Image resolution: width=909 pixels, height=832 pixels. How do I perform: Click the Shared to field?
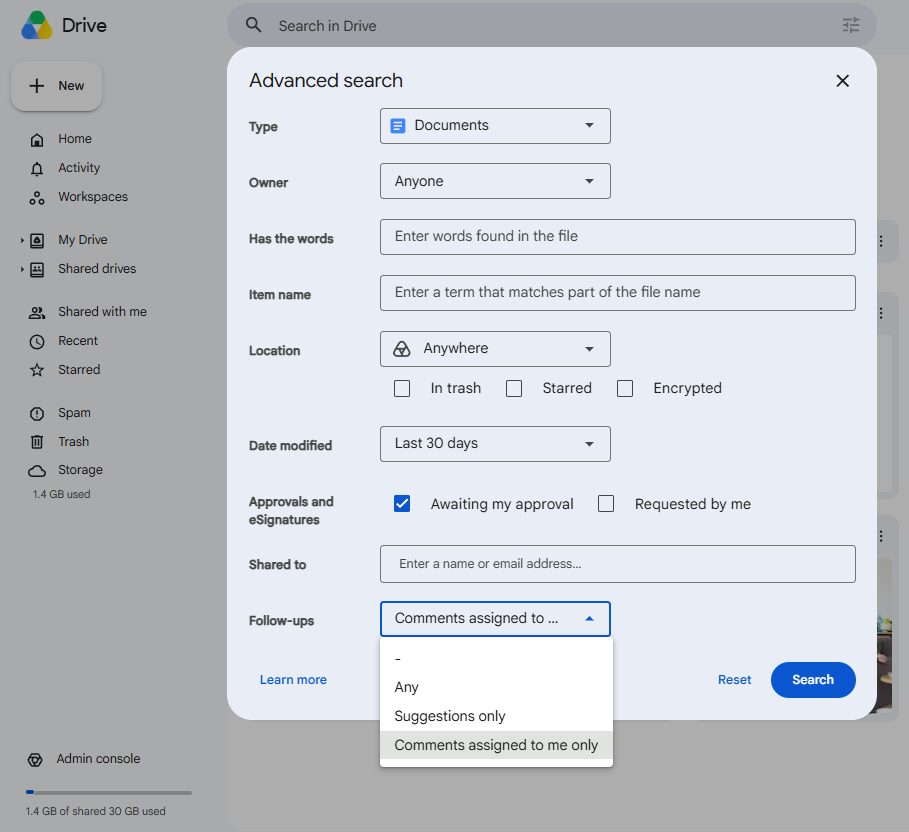(617, 564)
